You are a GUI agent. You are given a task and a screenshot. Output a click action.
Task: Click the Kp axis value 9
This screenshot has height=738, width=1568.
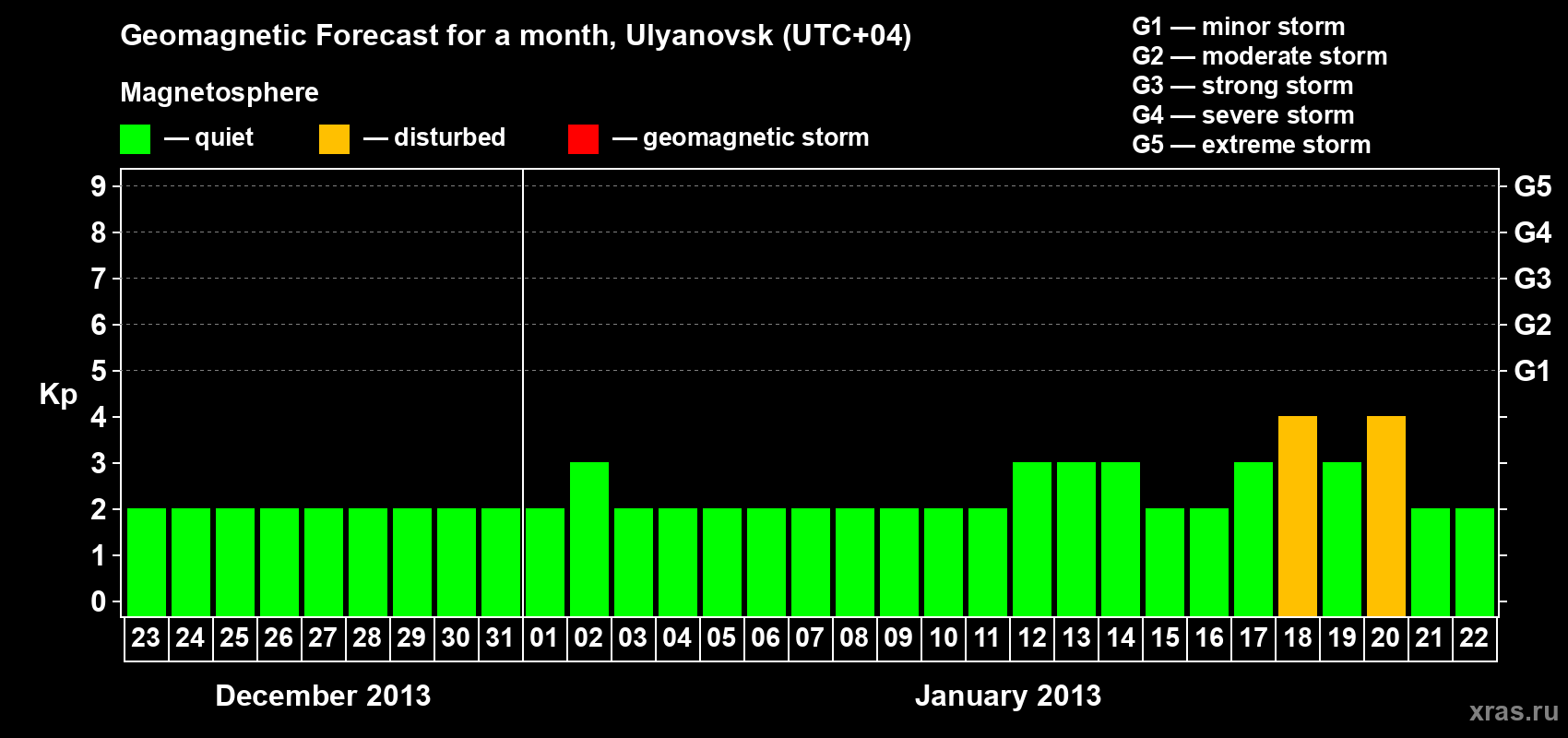(x=99, y=186)
